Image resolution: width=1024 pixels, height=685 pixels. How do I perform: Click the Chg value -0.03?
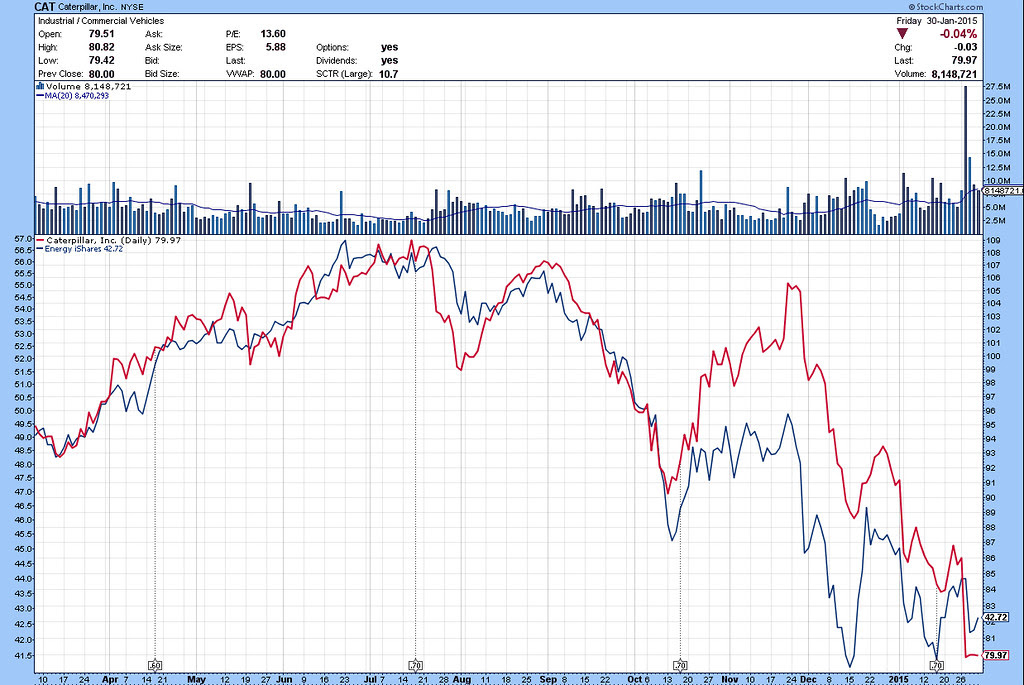pyautogui.click(x=965, y=47)
